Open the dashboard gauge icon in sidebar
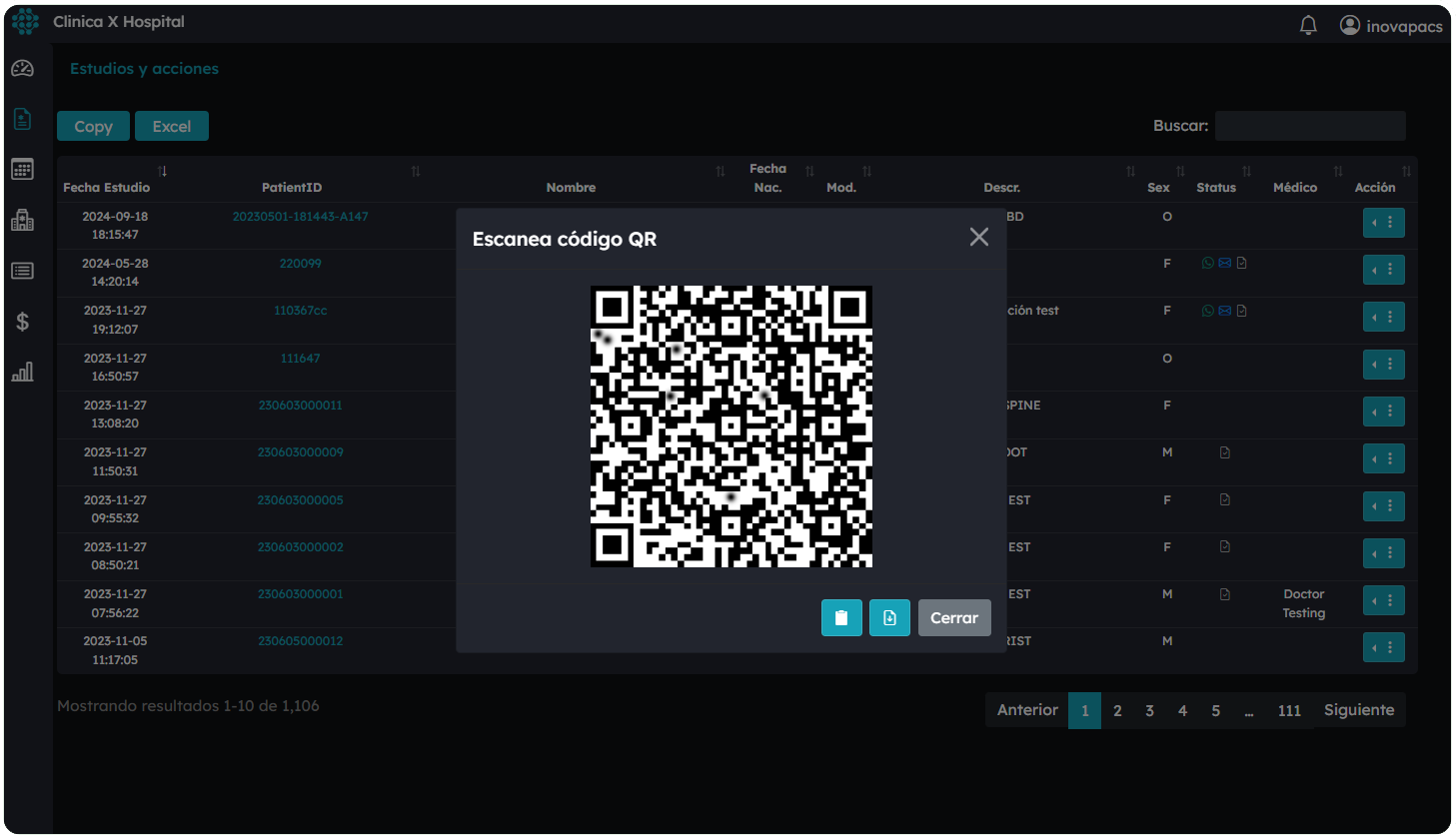This screenshot has height=837, width=1456. tap(22, 69)
